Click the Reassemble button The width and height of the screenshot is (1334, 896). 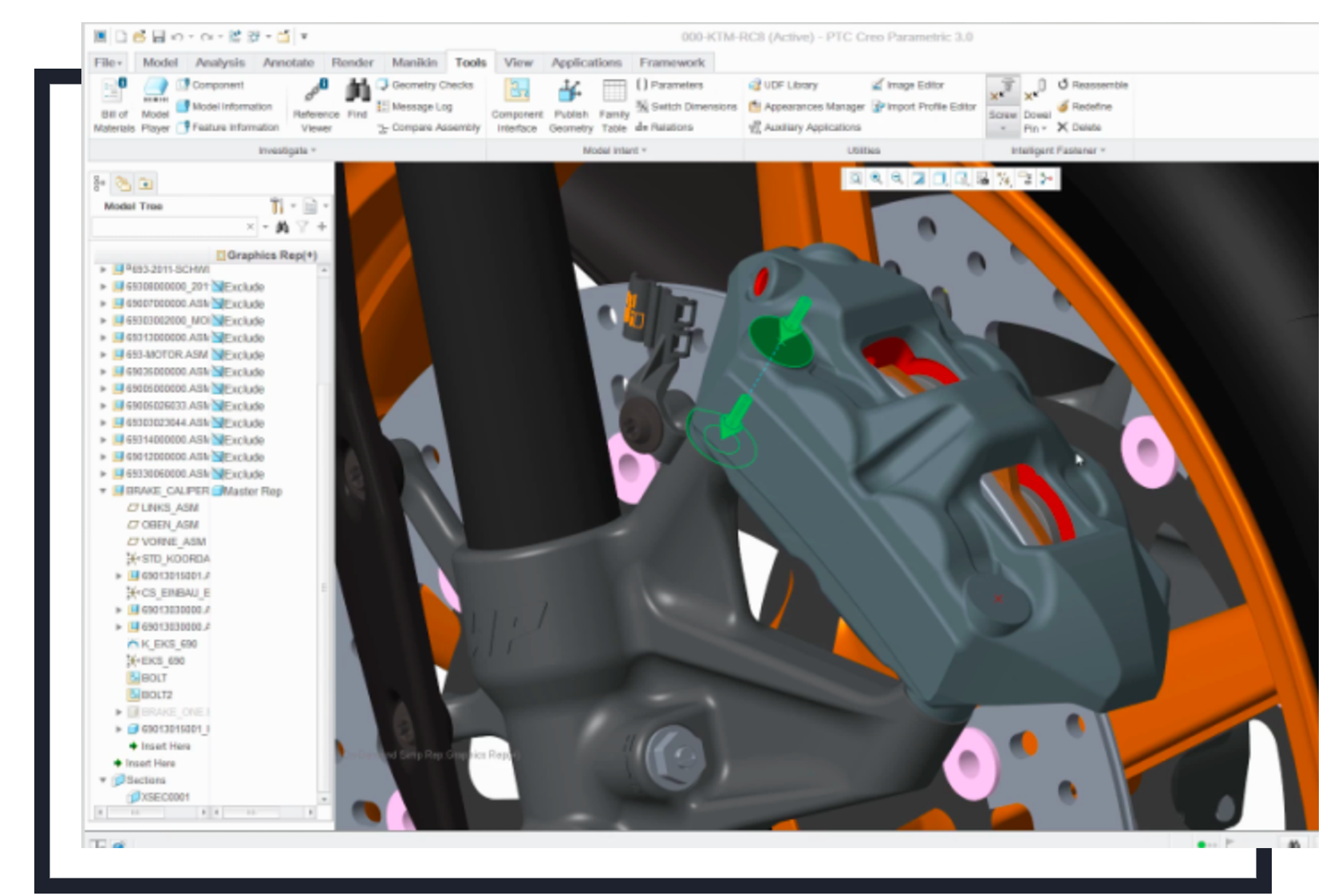click(1092, 85)
